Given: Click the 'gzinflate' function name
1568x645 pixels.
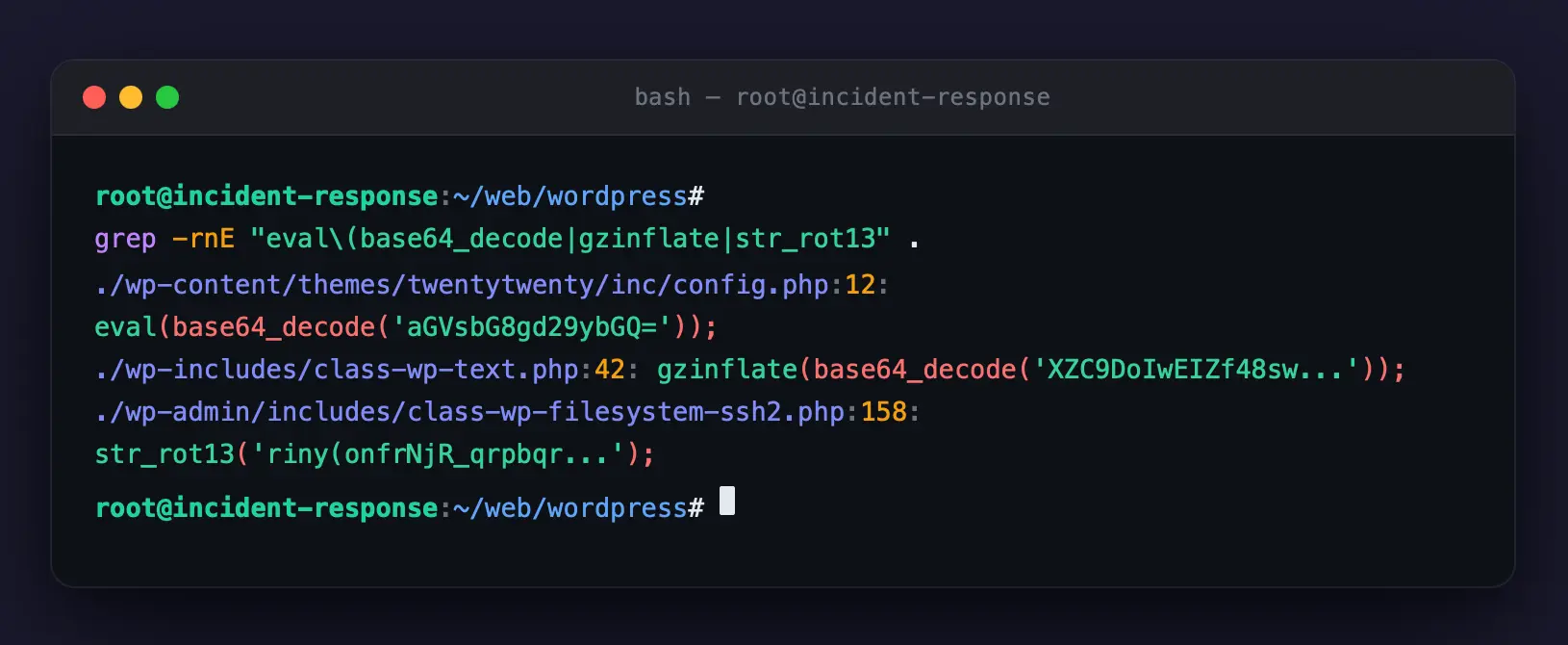Looking at the screenshot, I should click(x=727, y=370).
